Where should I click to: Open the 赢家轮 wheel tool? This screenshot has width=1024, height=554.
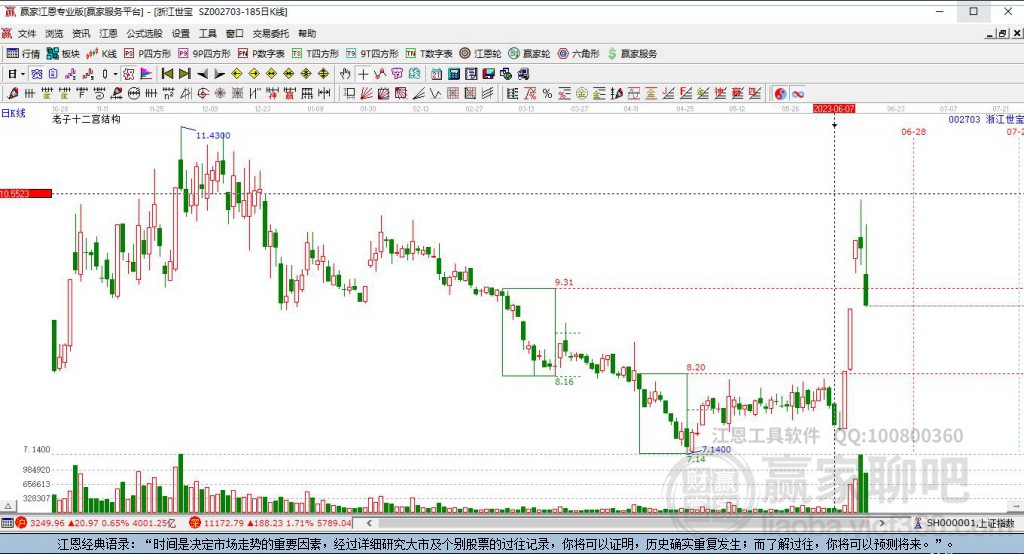(530, 54)
